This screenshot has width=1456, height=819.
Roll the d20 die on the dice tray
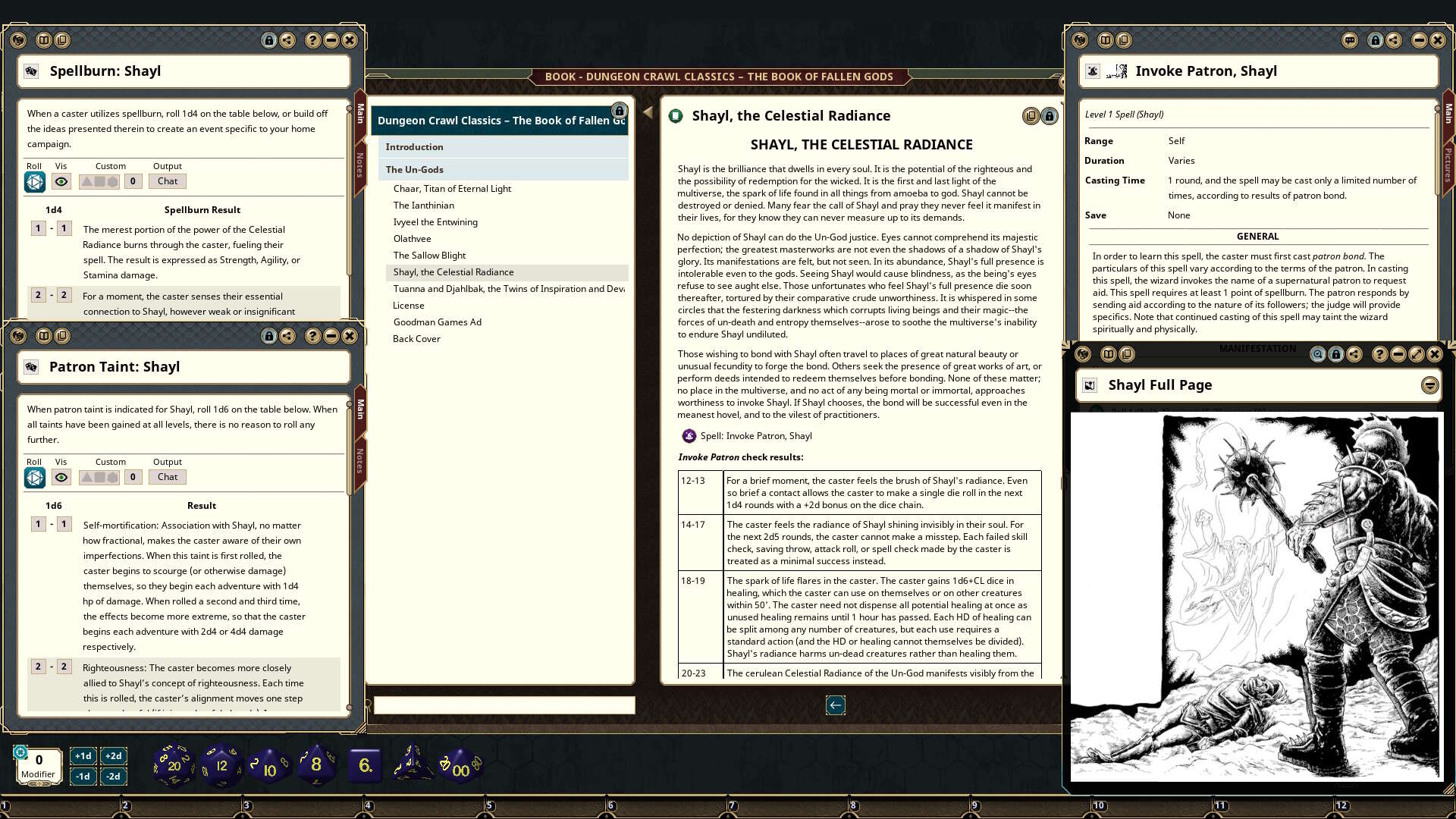click(174, 765)
